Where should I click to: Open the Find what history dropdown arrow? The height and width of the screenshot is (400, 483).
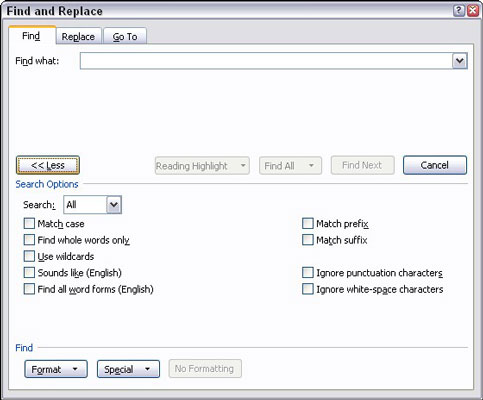tap(460, 61)
